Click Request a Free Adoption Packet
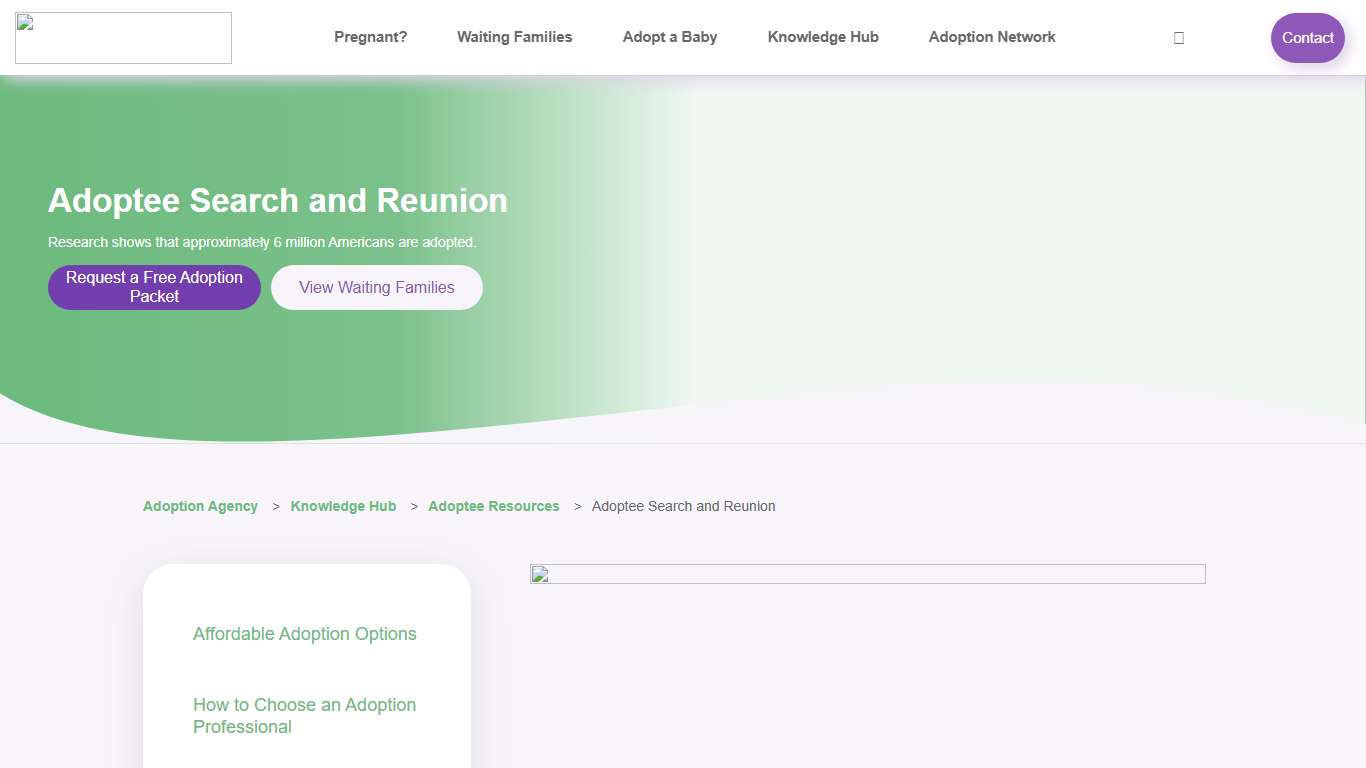 pos(154,287)
